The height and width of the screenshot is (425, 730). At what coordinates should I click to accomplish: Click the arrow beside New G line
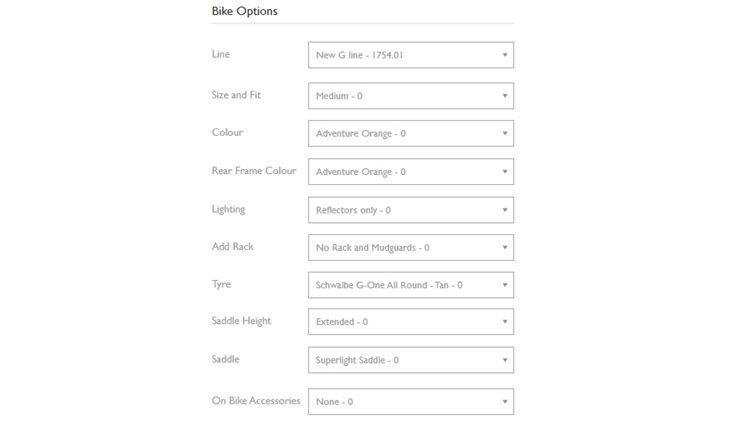coord(504,55)
